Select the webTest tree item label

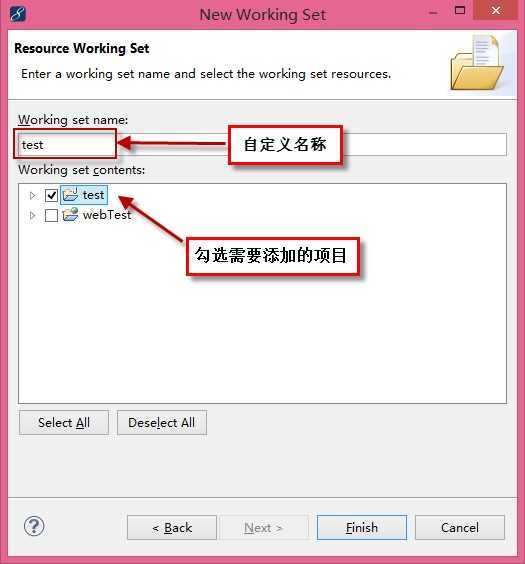click(107, 215)
